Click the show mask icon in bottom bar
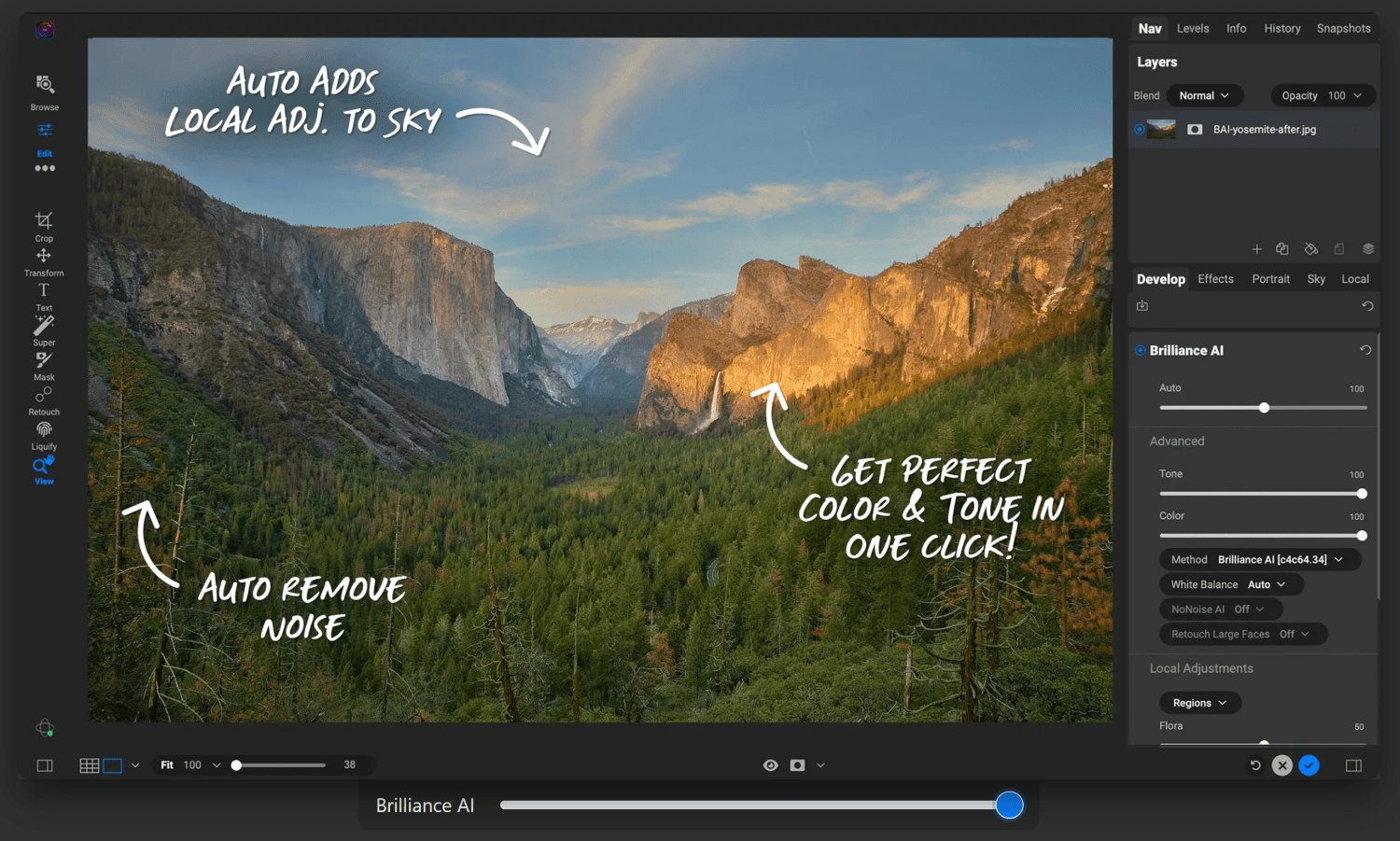This screenshot has width=1400, height=841. 797,765
